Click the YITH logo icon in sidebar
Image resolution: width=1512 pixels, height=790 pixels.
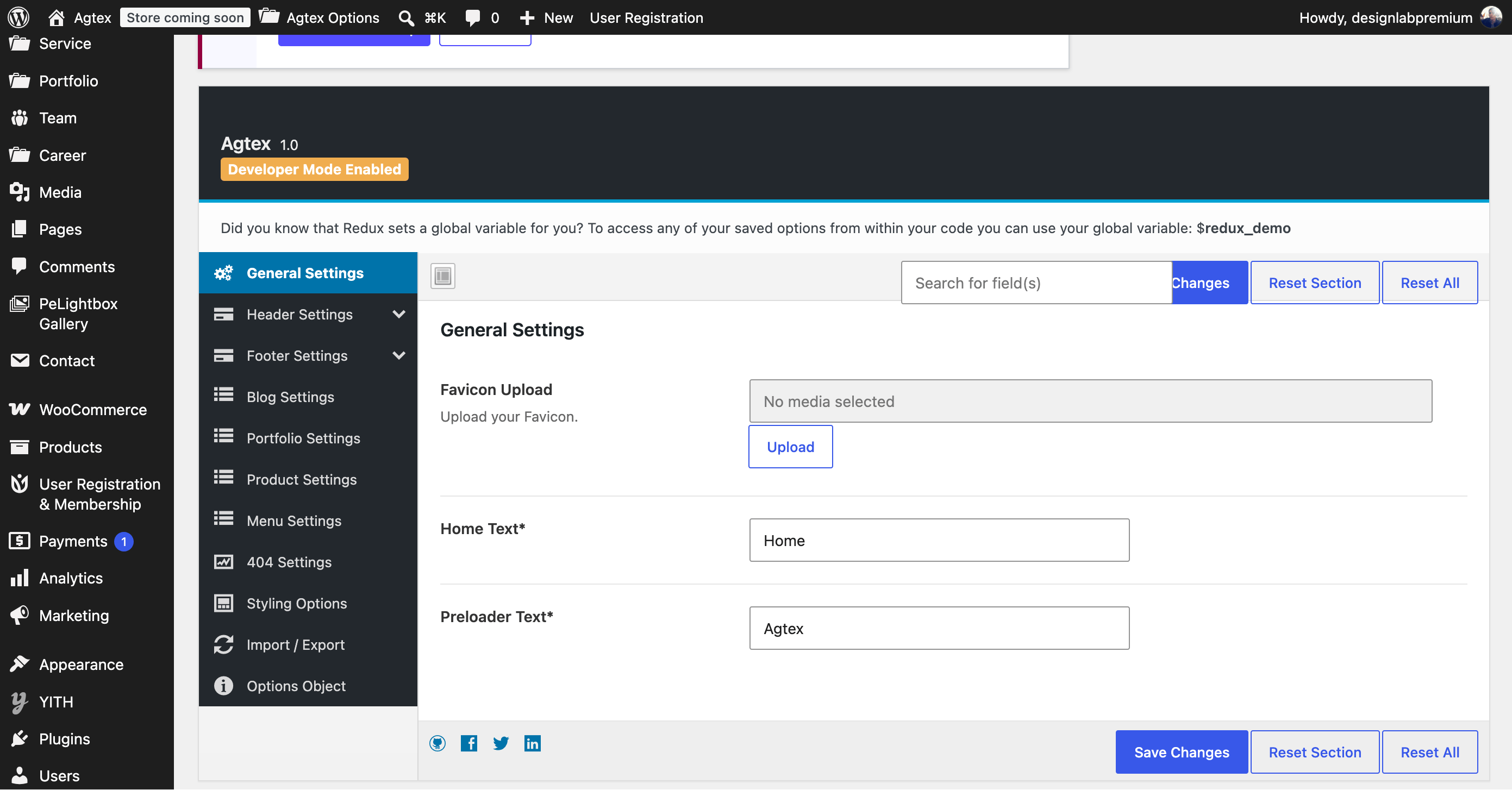pos(20,702)
